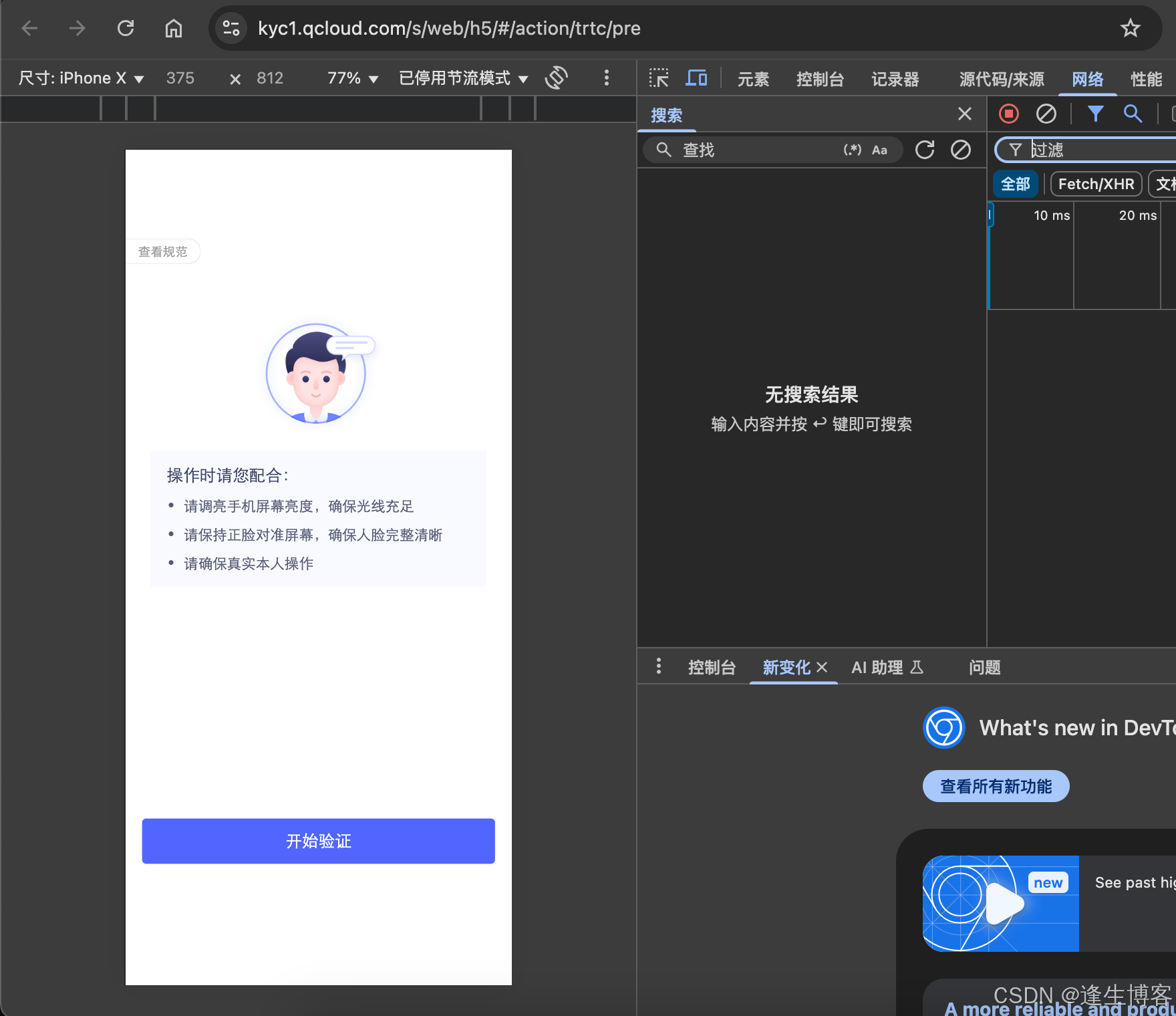Click the 开始验证 button
Image resolution: width=1176 pixels, height=1016 pixels.
point(318,841)
